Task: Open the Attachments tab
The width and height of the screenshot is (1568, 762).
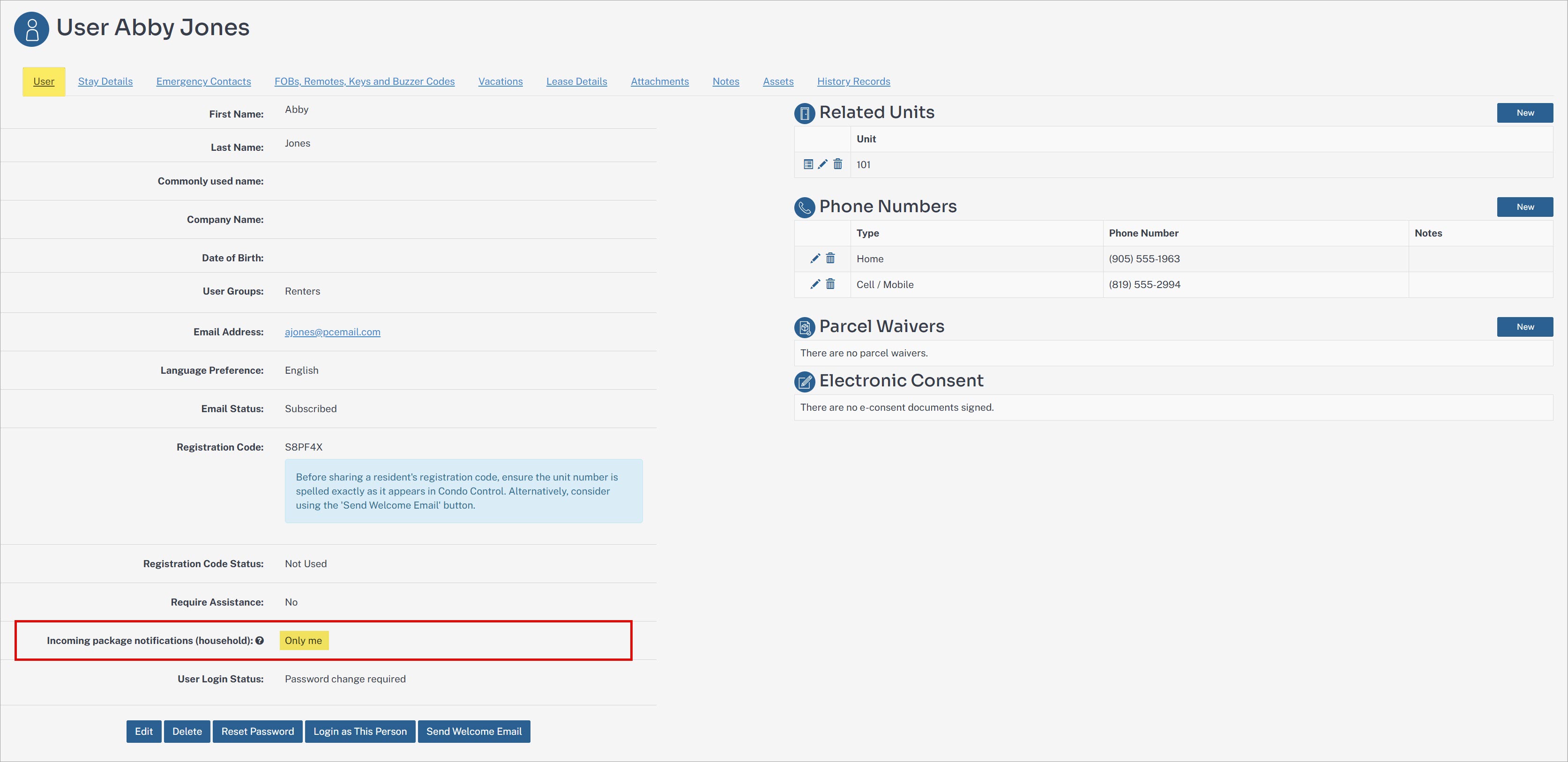Action: [660, 81]
